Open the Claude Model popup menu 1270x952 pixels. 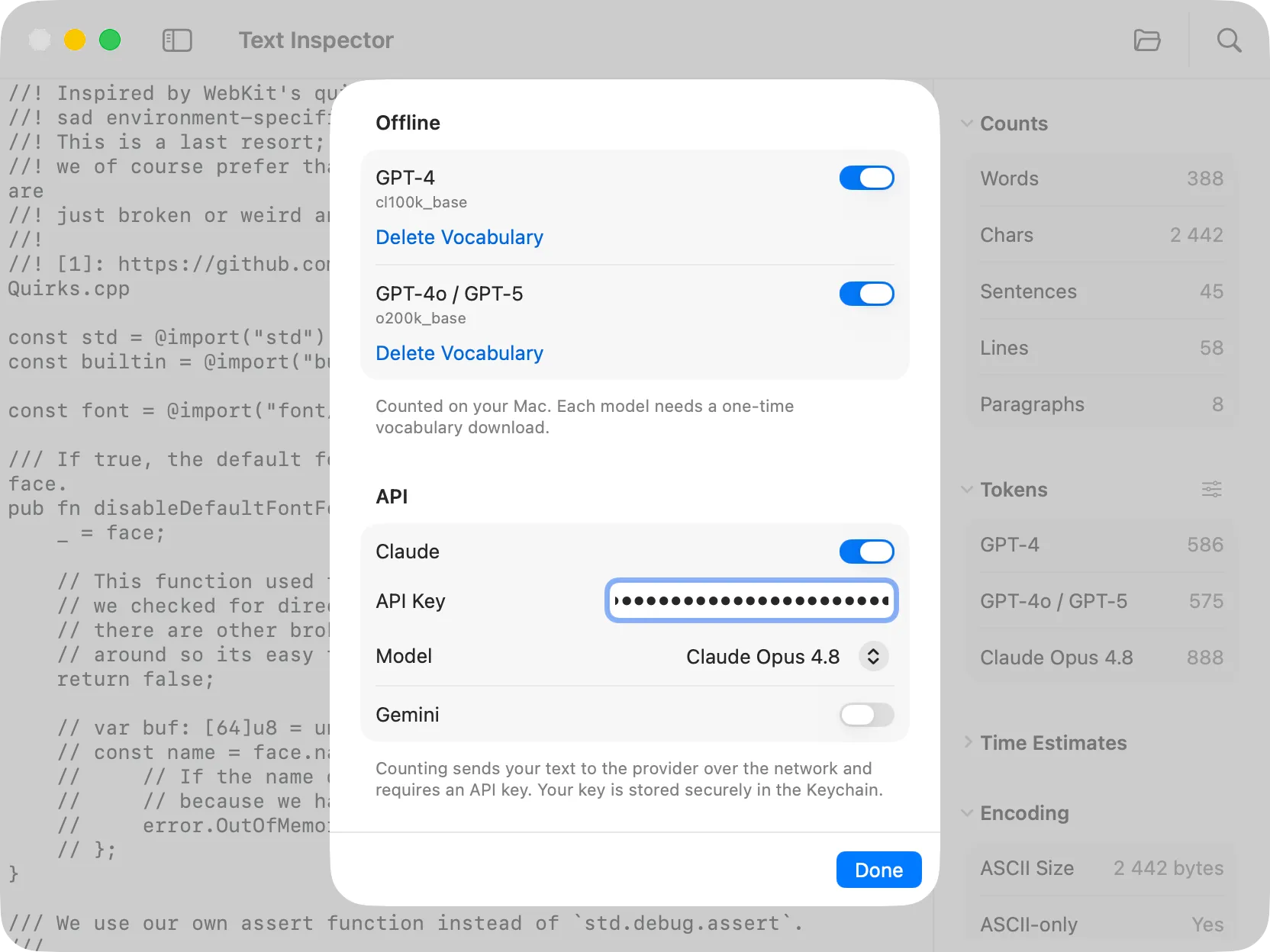[873, 657]
